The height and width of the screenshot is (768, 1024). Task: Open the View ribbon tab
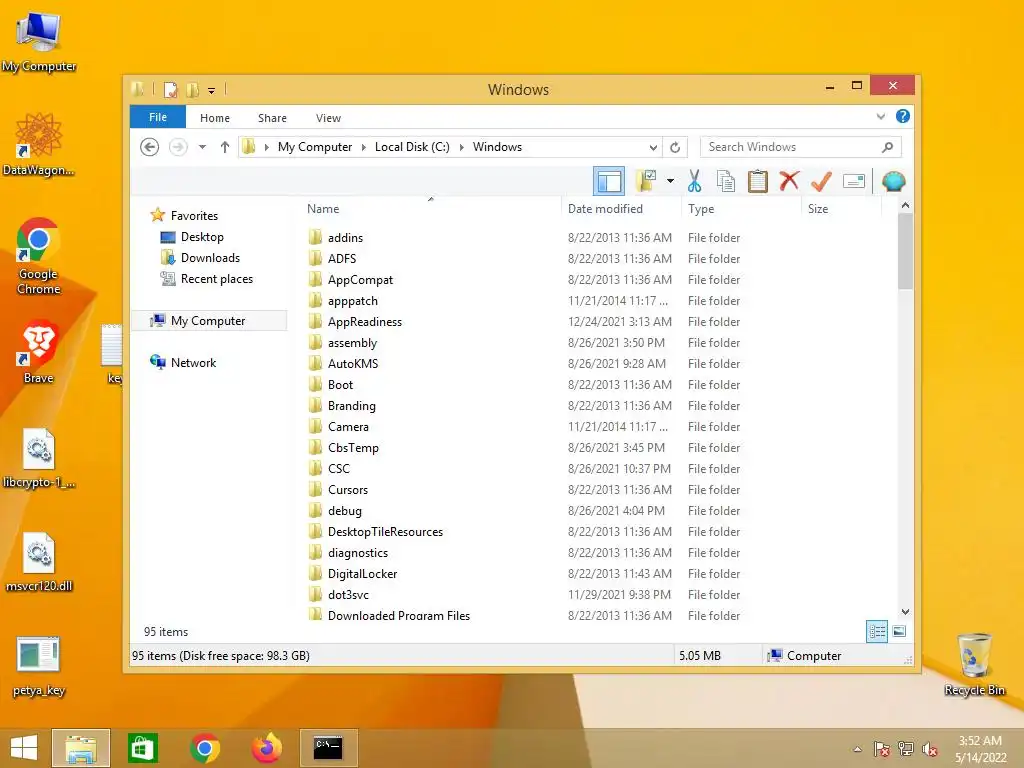click(328, 118)
